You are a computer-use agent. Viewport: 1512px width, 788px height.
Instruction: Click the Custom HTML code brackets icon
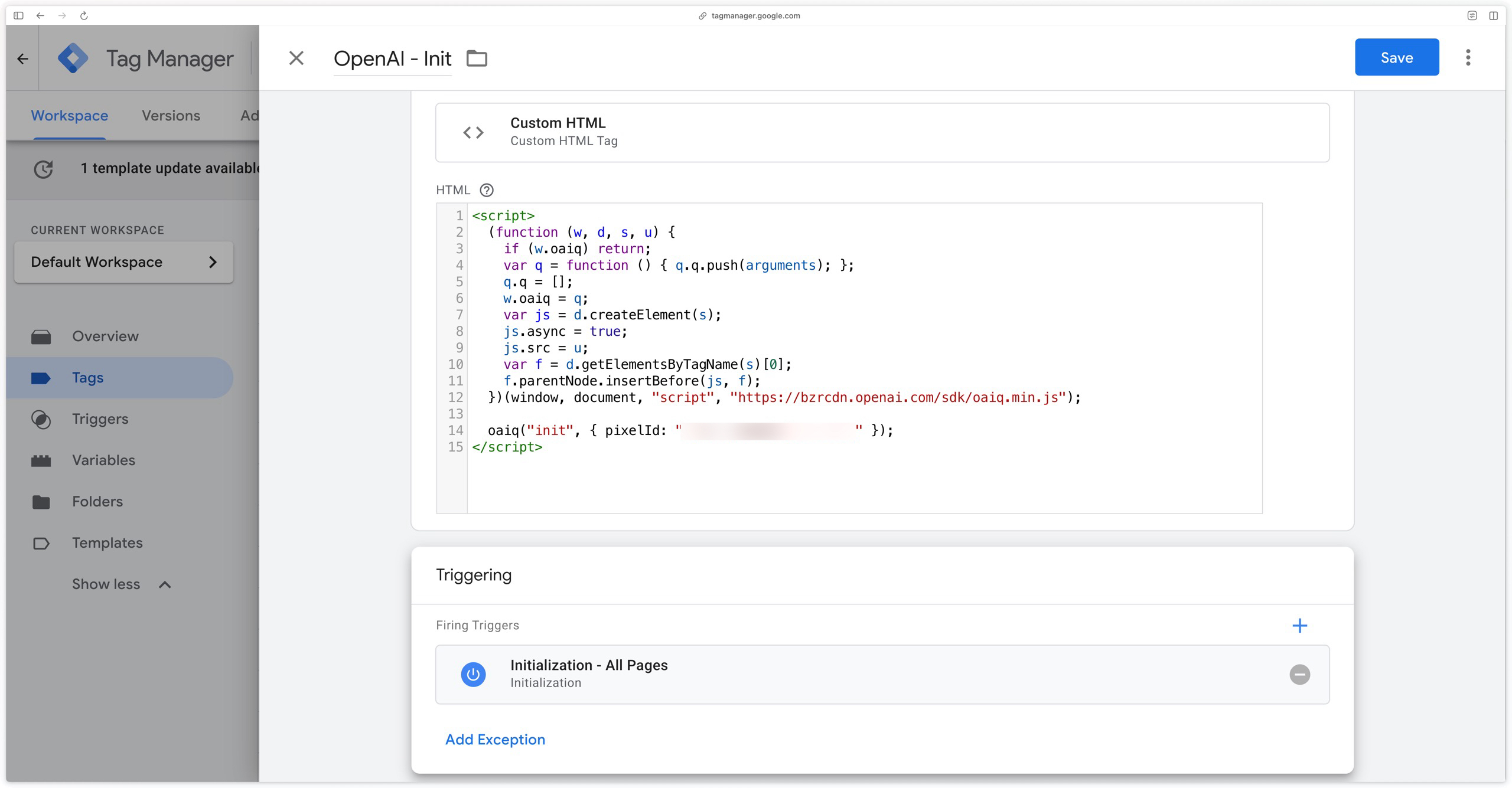tap(473, 132)
